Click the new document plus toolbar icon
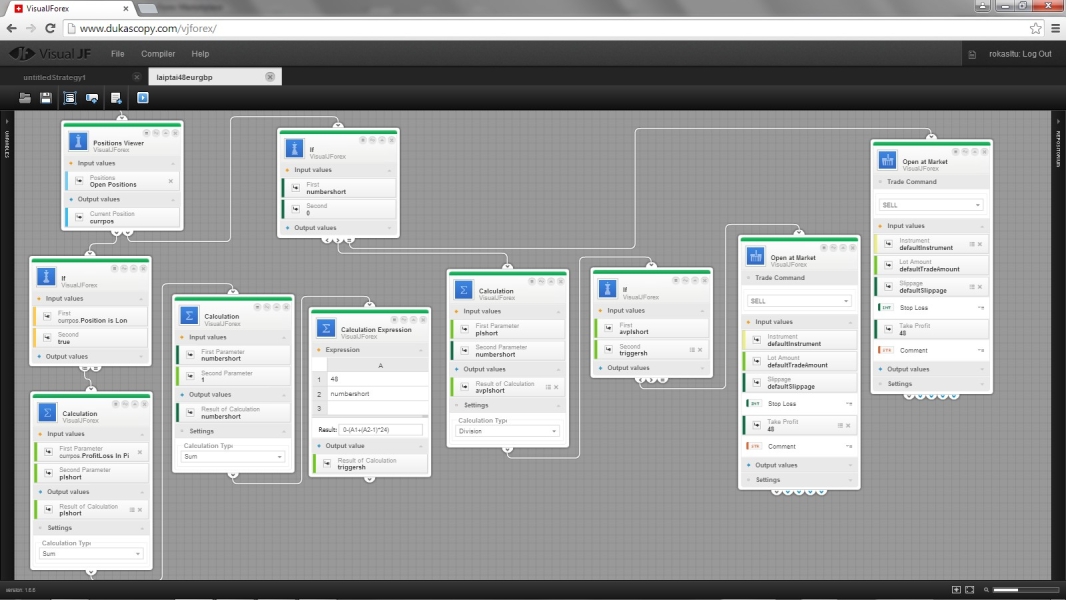Viewport: 1066px width, 600px height. point(116,98)
